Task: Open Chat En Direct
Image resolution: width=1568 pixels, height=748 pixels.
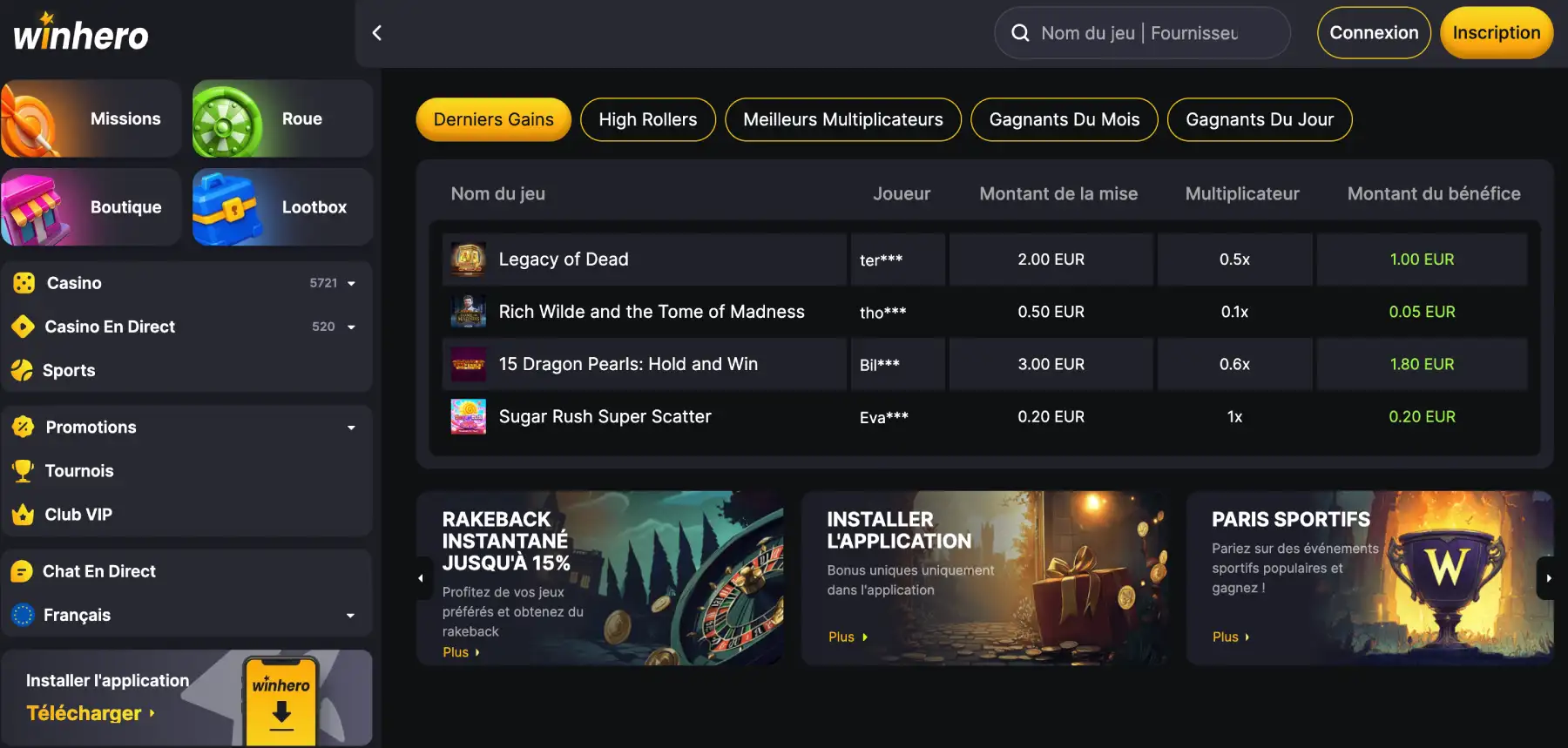Action: 98,571
